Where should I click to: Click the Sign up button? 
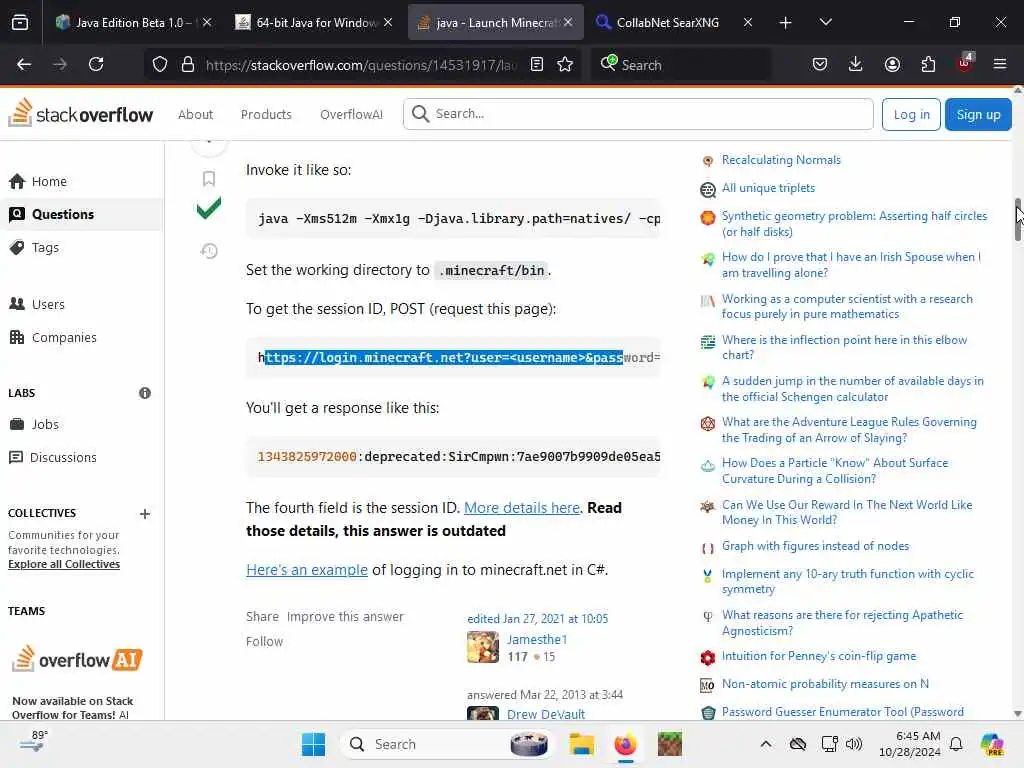pyautogui.click(x=978, y=114)
